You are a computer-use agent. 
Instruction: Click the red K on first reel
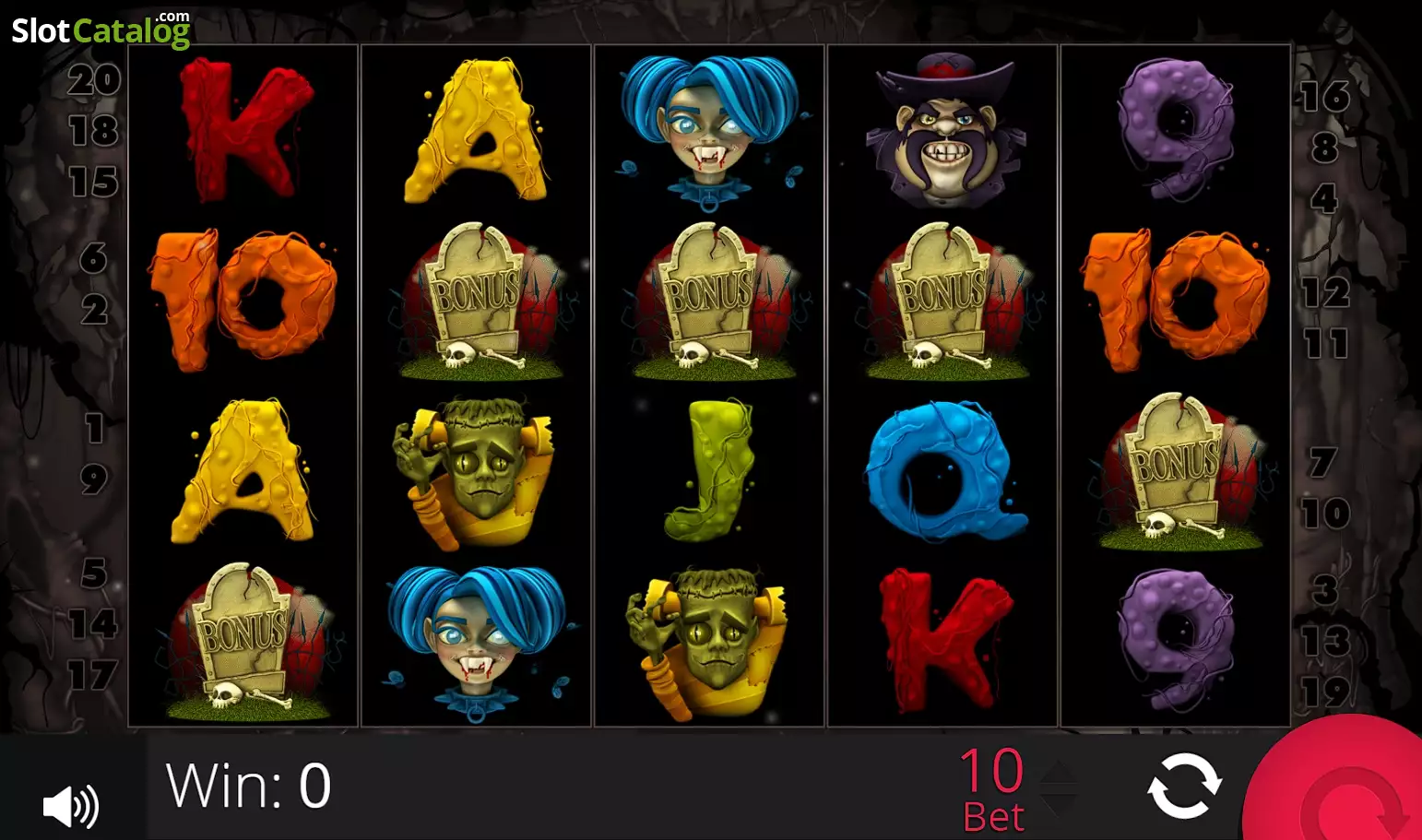point(245,129)
